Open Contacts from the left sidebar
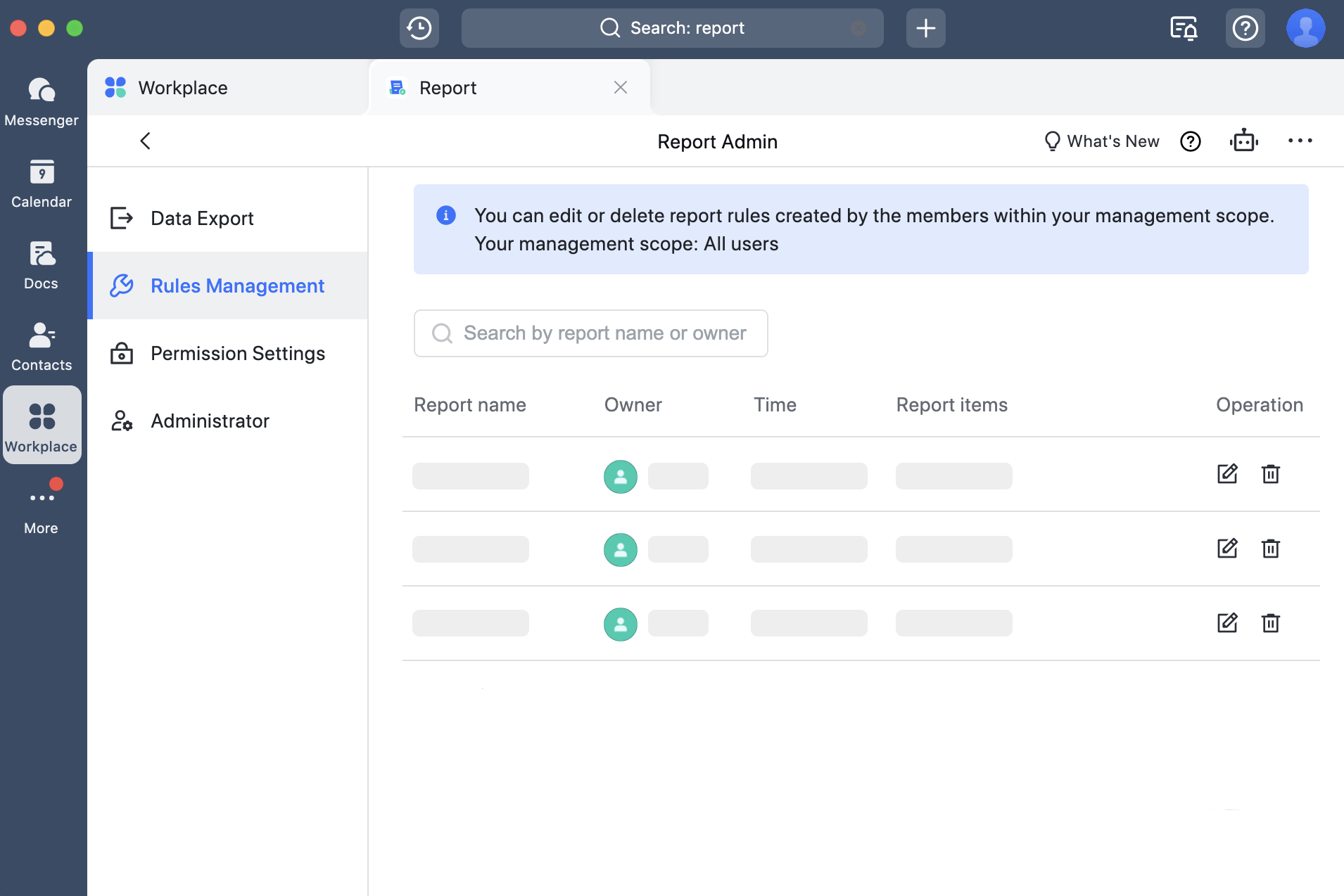The width and height of the screenshot is (1344, 896). pos(42,345)
